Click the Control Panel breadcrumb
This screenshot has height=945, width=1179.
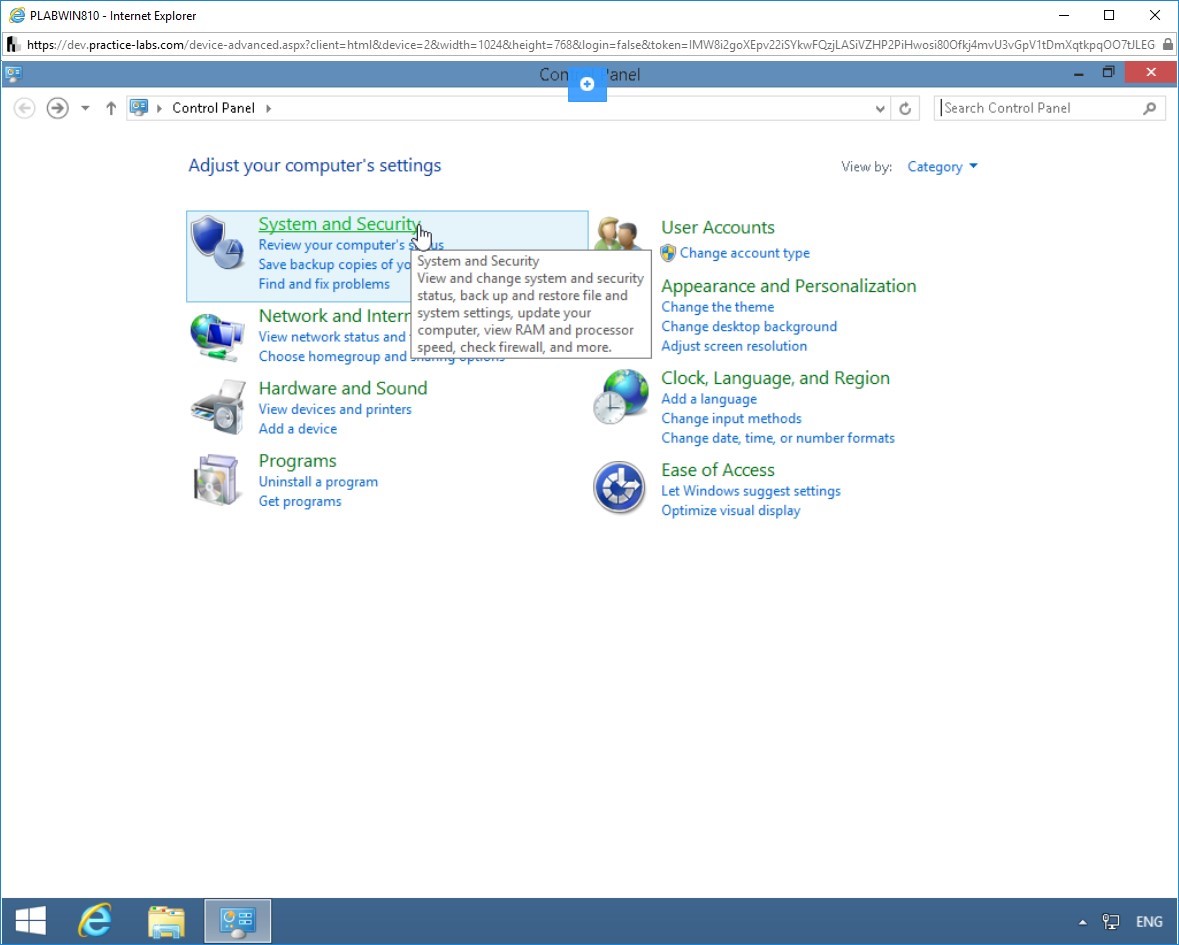coord(214,108)
